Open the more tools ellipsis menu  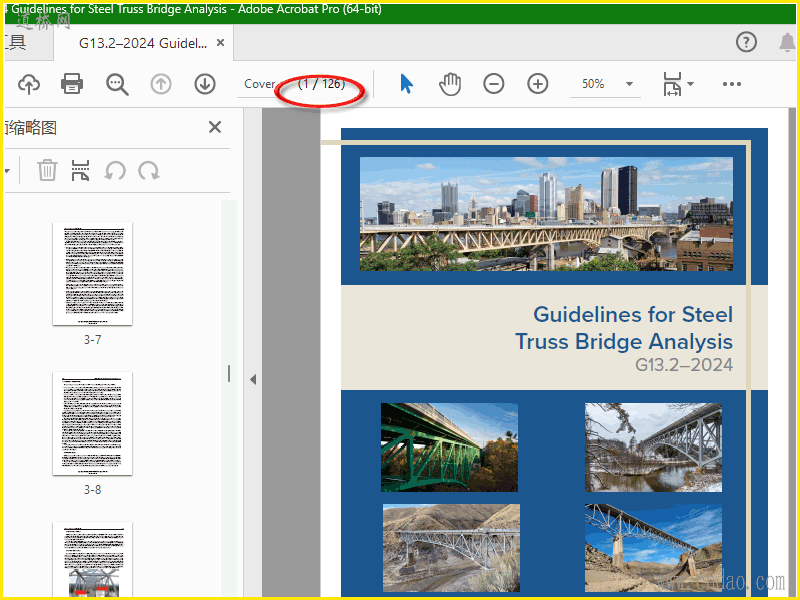point(732,84)
